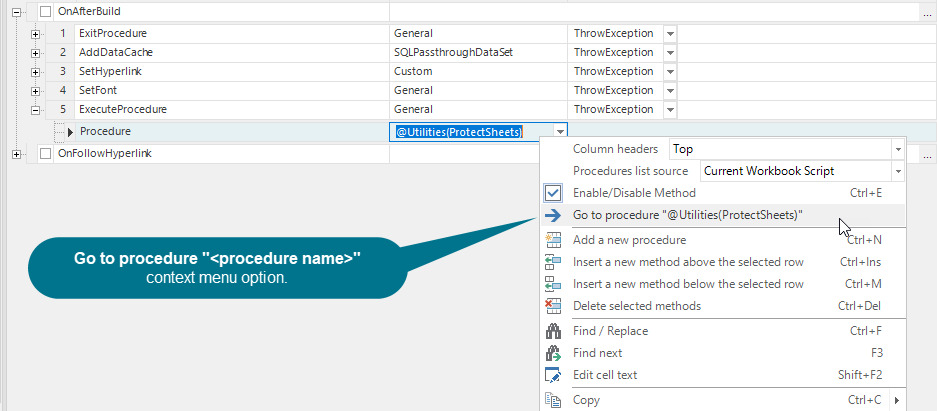Select Insert a new method below the selected row
The height and width of the screenshot is (411, 937).
(723, 284)
